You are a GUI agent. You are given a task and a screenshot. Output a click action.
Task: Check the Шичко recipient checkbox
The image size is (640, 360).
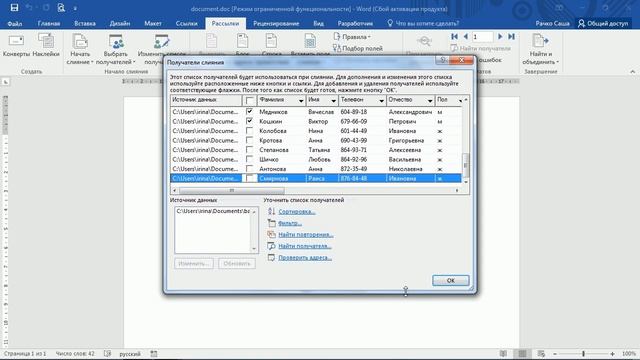[249, 159]
